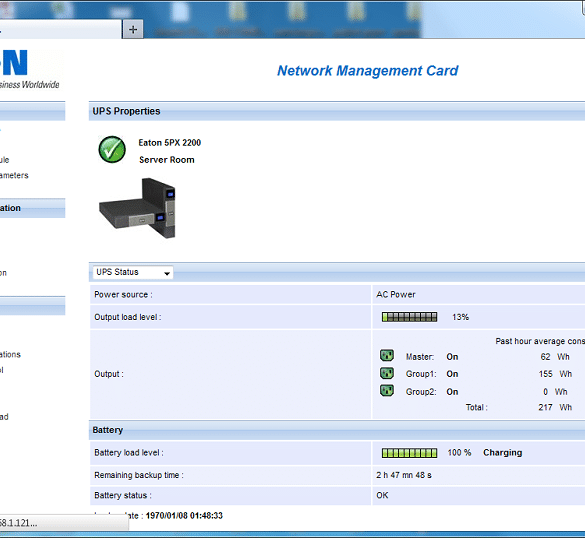Image resolution: width=585 pixels, height=538 pixels.
Task: Click the Master 62 Wh consumption value
Action: (x=555, y=357)
